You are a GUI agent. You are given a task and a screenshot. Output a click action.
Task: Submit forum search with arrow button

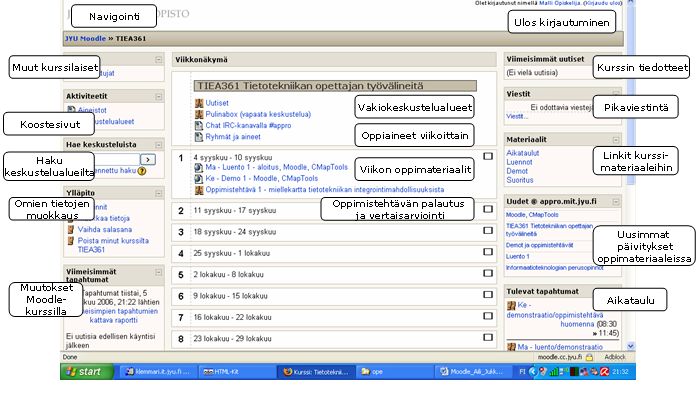click(148, 160)
